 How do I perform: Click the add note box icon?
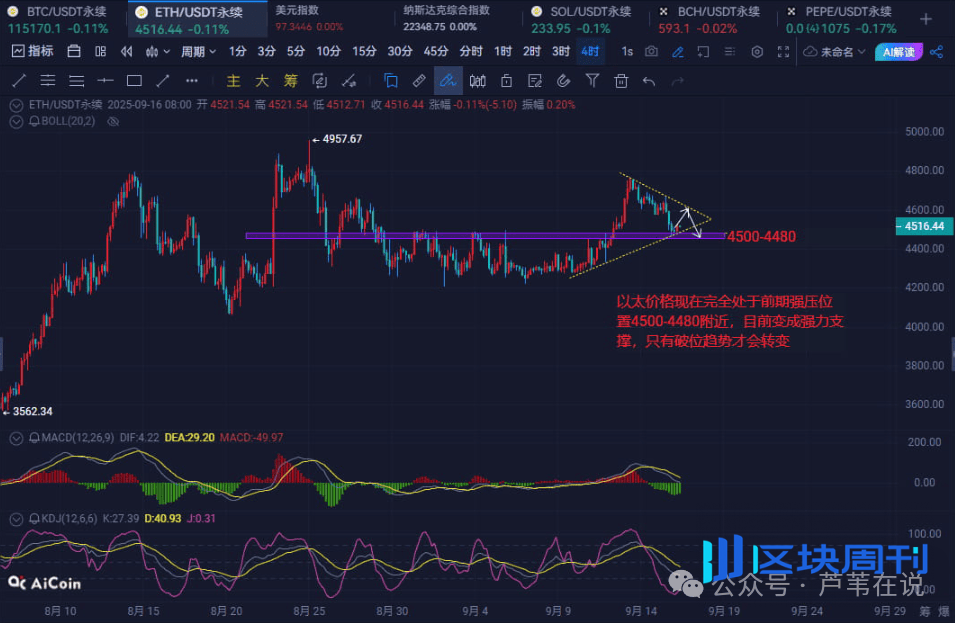(703, 52)
